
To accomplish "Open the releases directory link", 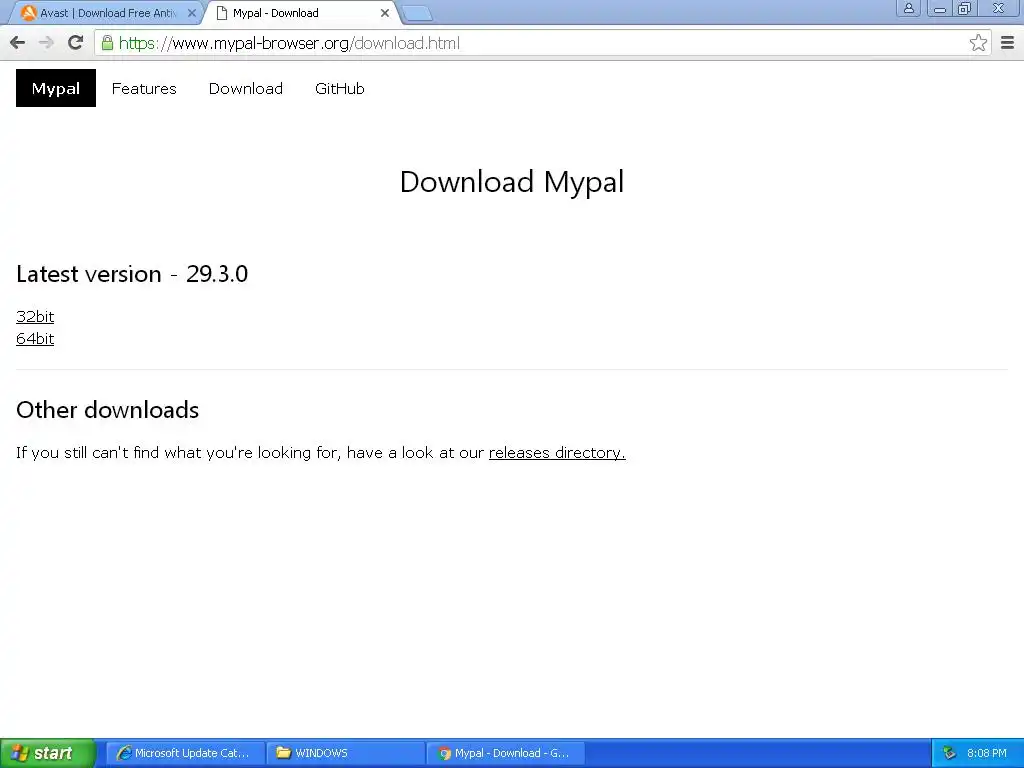I will click(557, 453).
